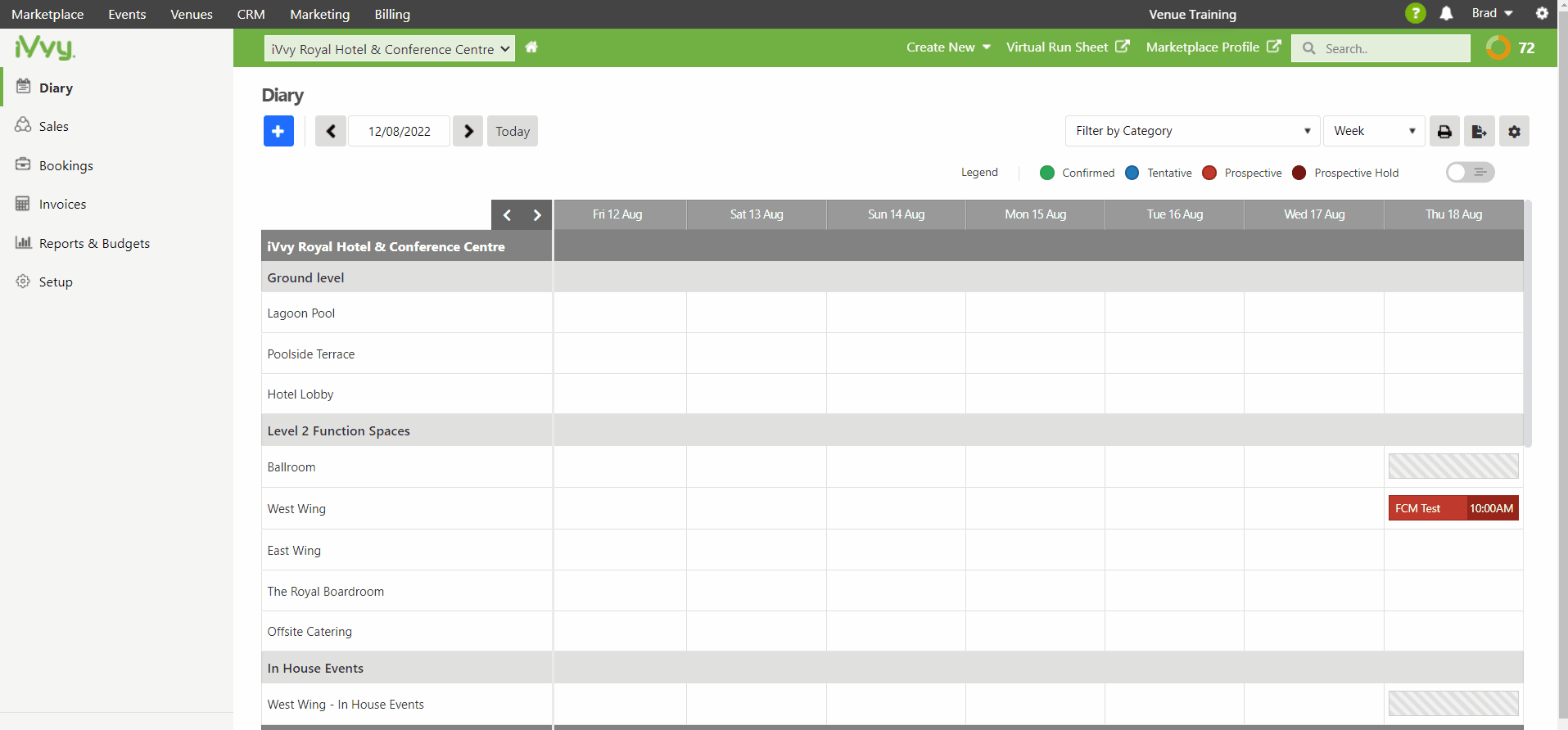Click the search magnifier icon
The image size is (1568, 730).
[1309, 48]
